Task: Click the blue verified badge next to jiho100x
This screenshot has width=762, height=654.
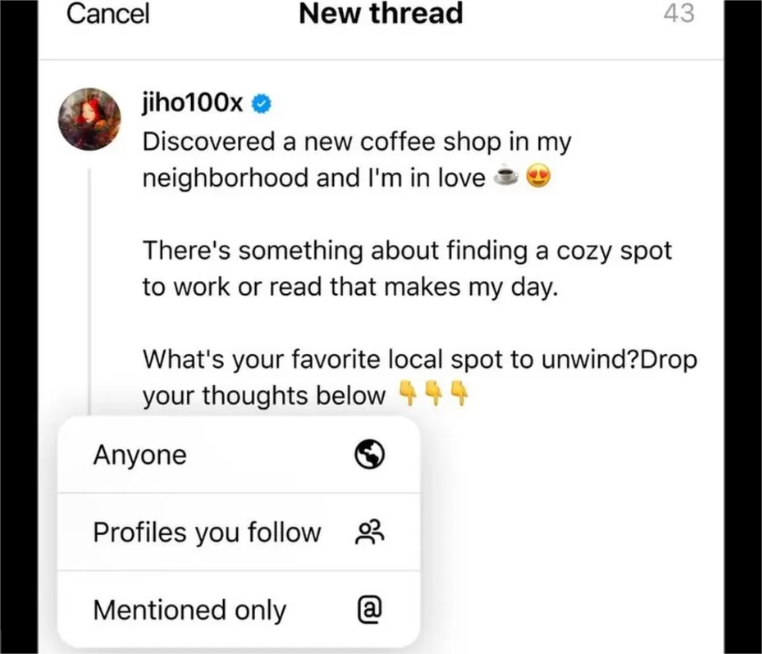Action: coord(261,103)
